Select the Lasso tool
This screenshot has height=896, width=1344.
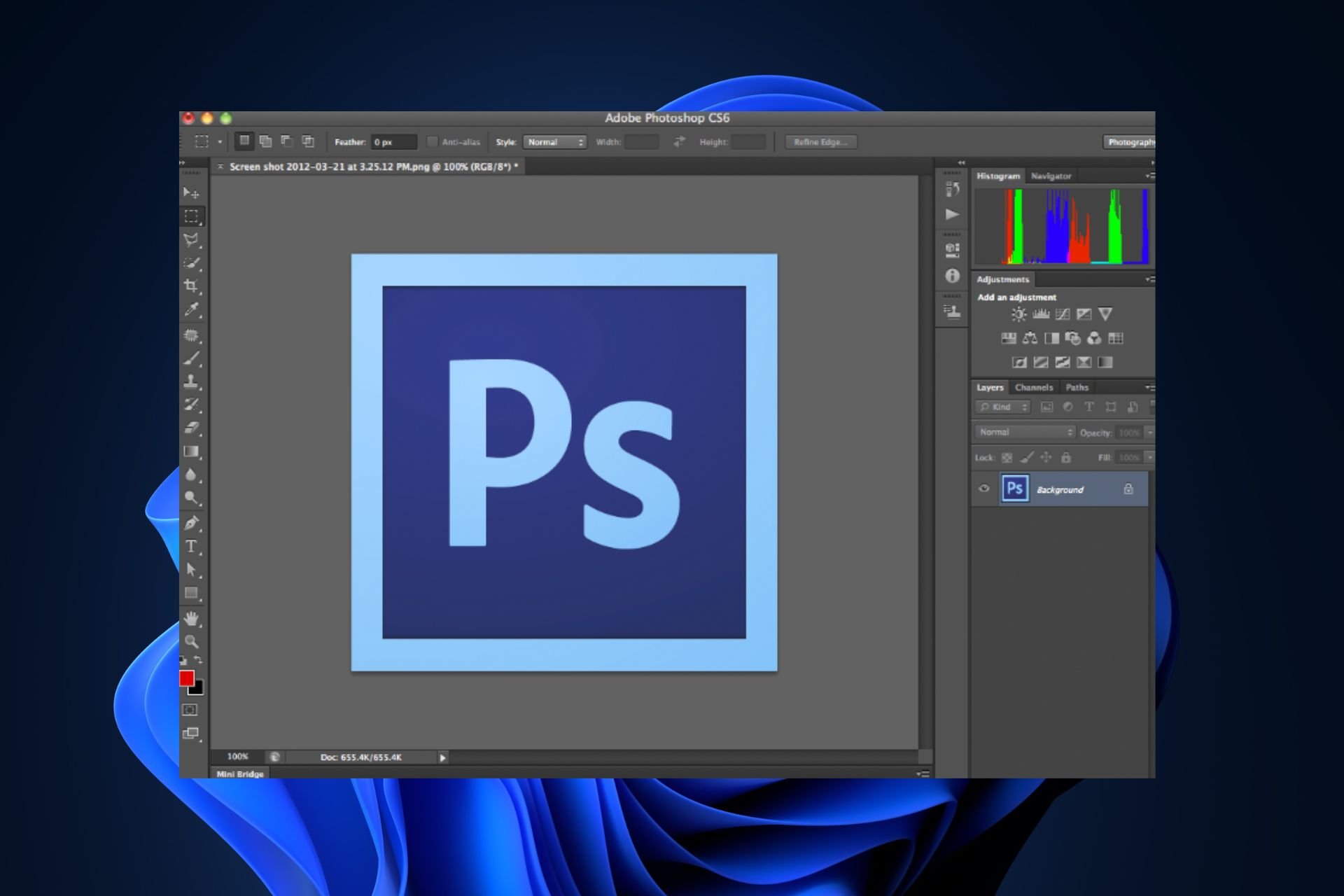pos(191,240)
